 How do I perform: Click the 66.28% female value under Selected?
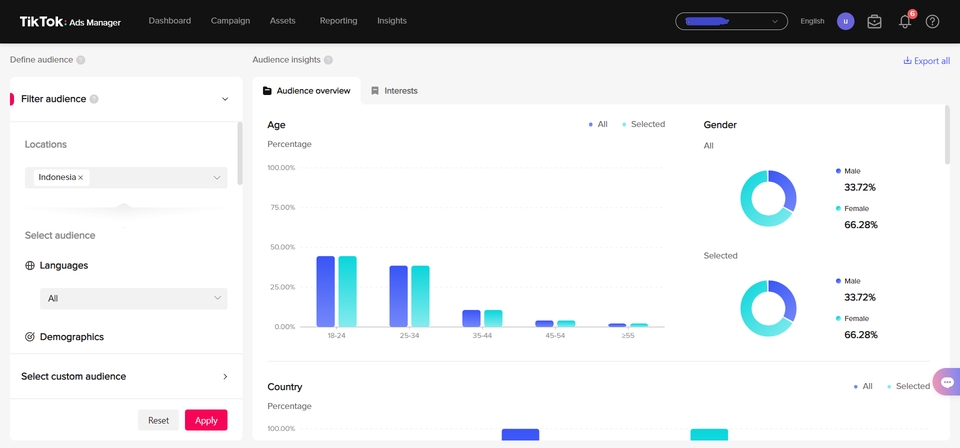coord(861,335)
